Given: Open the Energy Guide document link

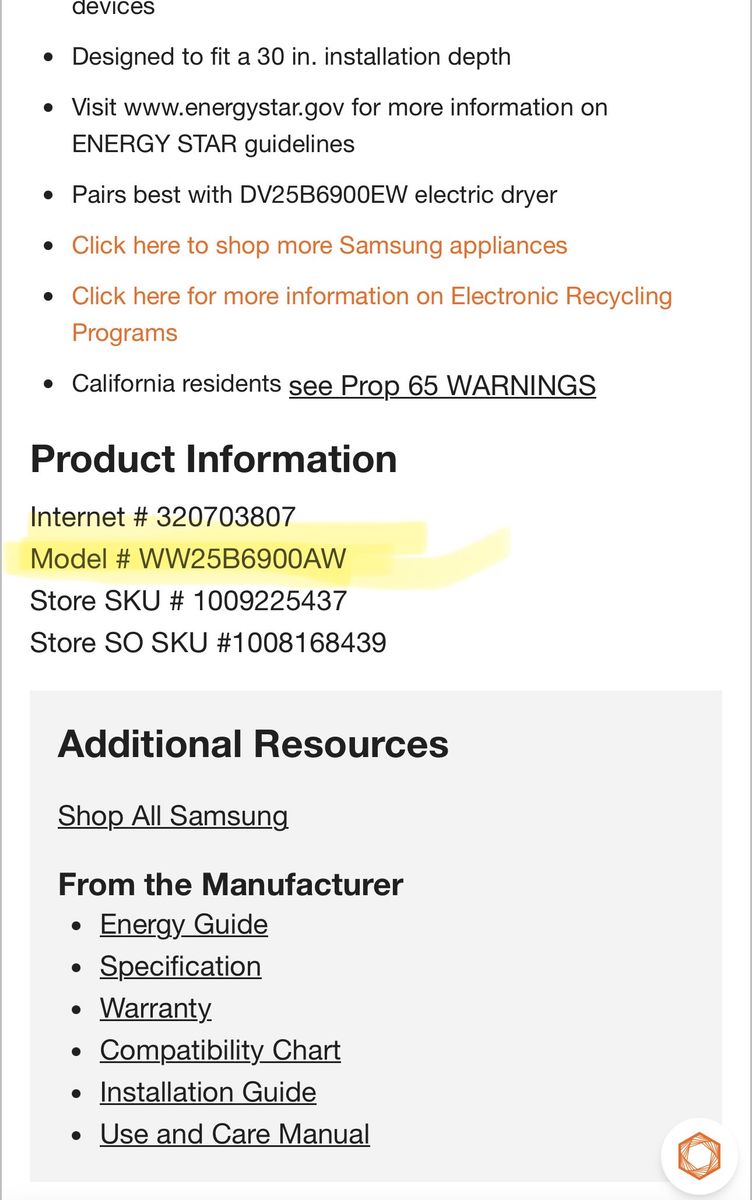Looking at the screenshot, I should (184, 924).
